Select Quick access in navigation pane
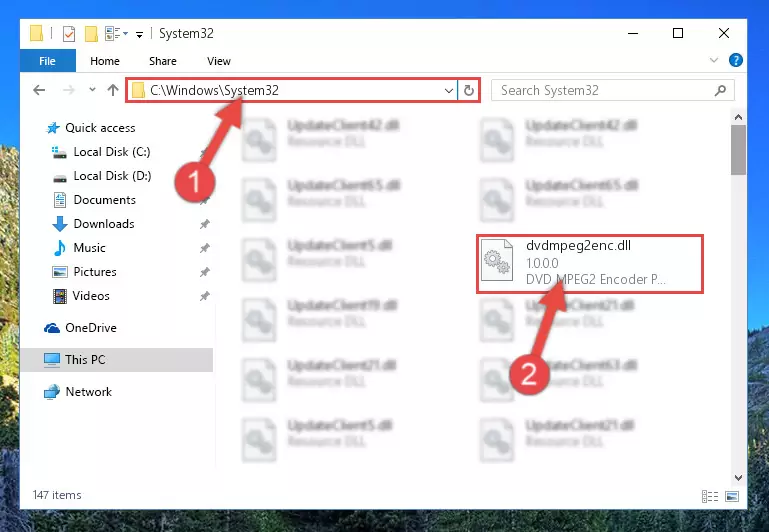Screen dimensions: 769x532 point(101,128)
